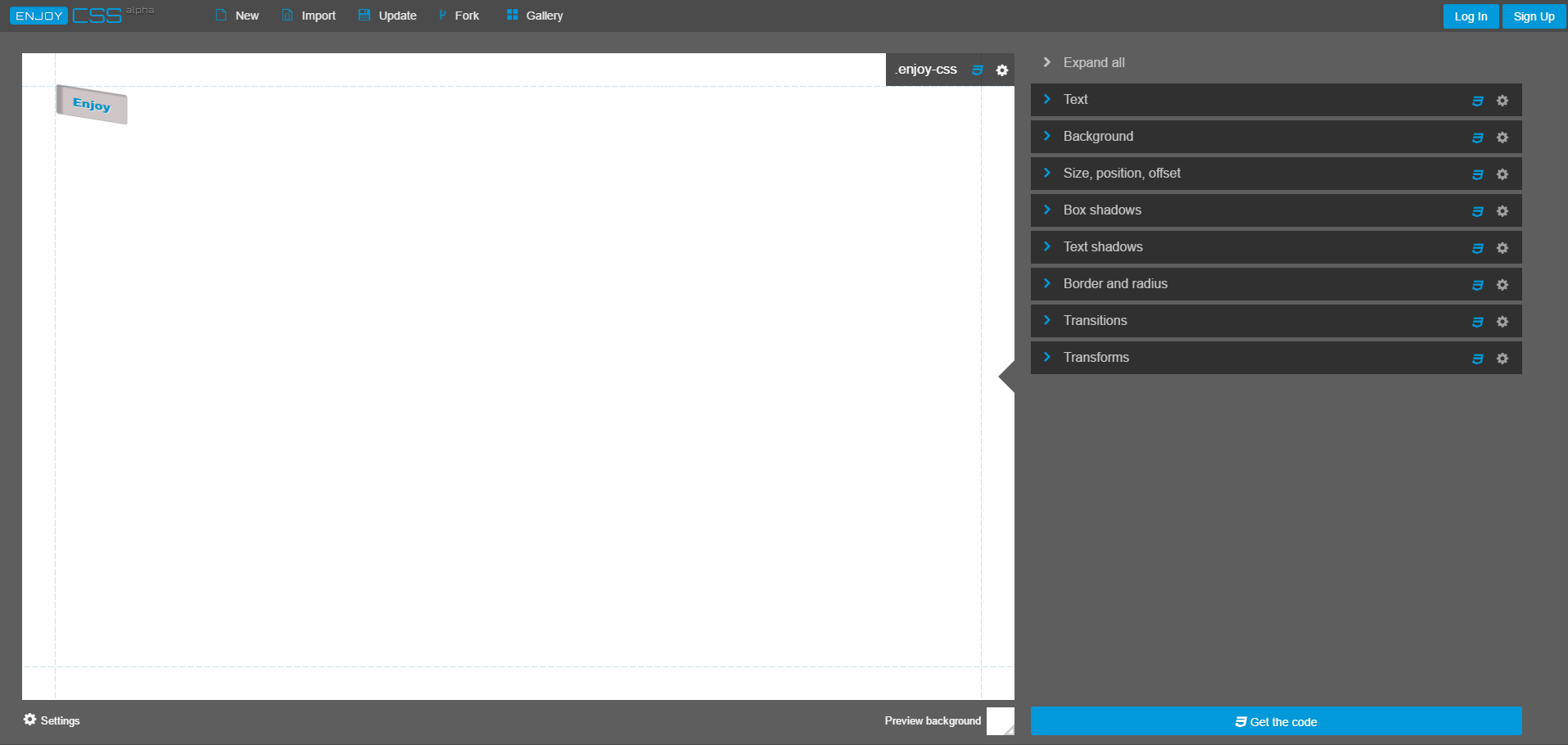1568x745 pixels.
Task: Expand the Background section
Action: [x=1277, y=137]
